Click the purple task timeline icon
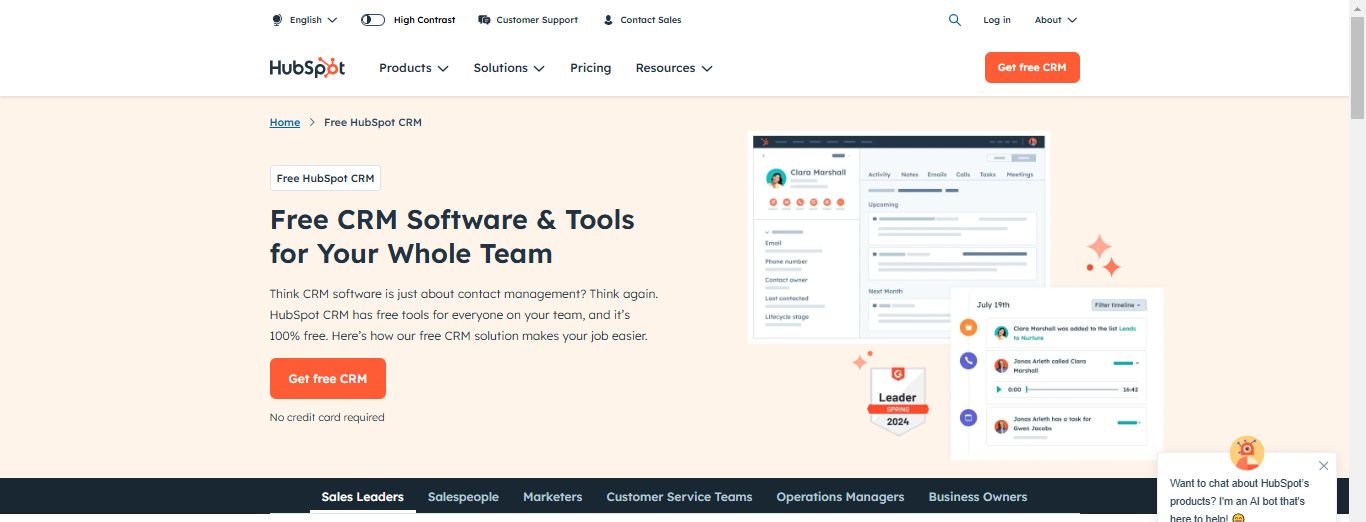This screenshot has height=522, width=1366. coord(968,417)
